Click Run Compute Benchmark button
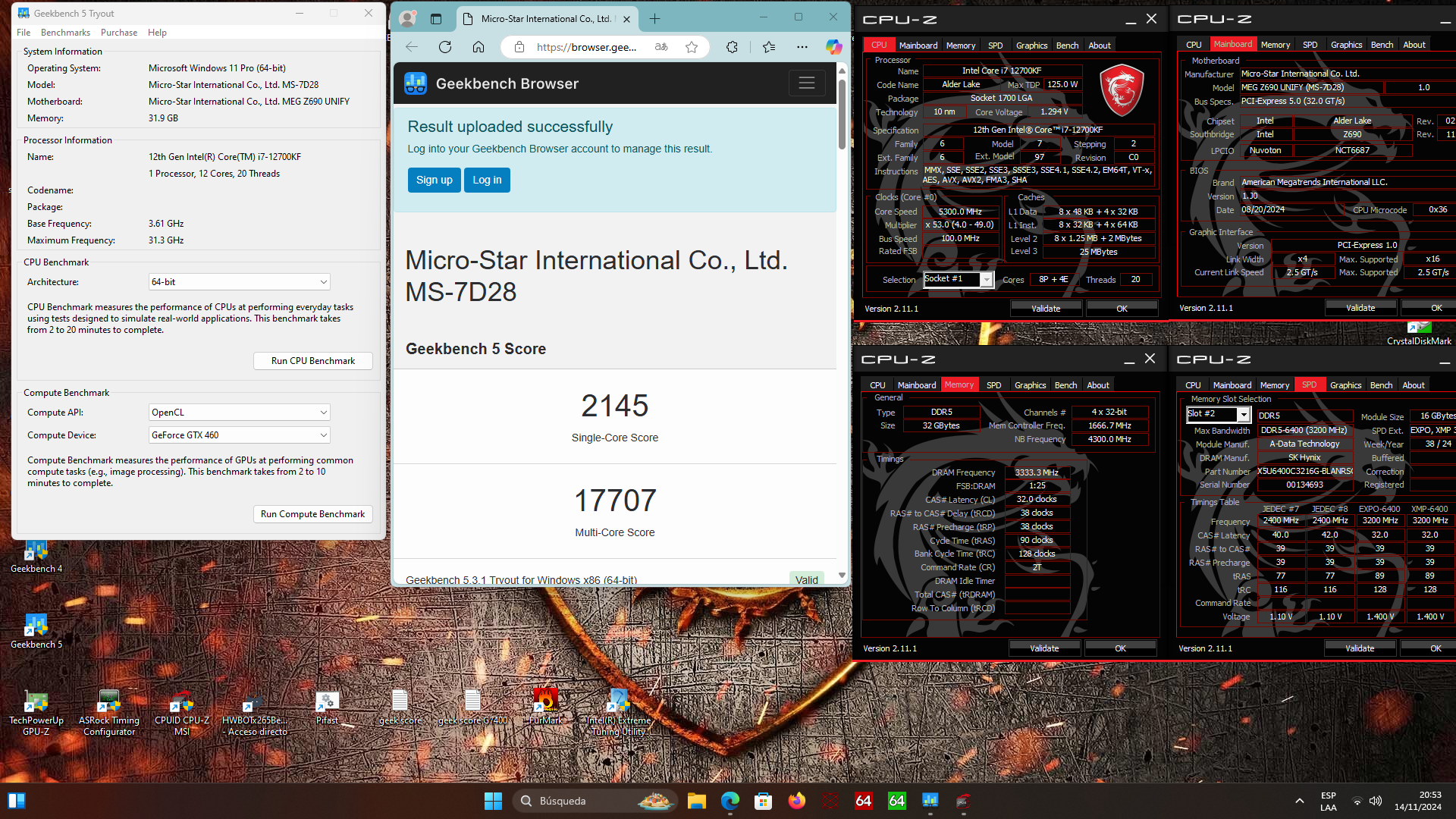This screenshot has width=1456, height=819. point(313,514)
